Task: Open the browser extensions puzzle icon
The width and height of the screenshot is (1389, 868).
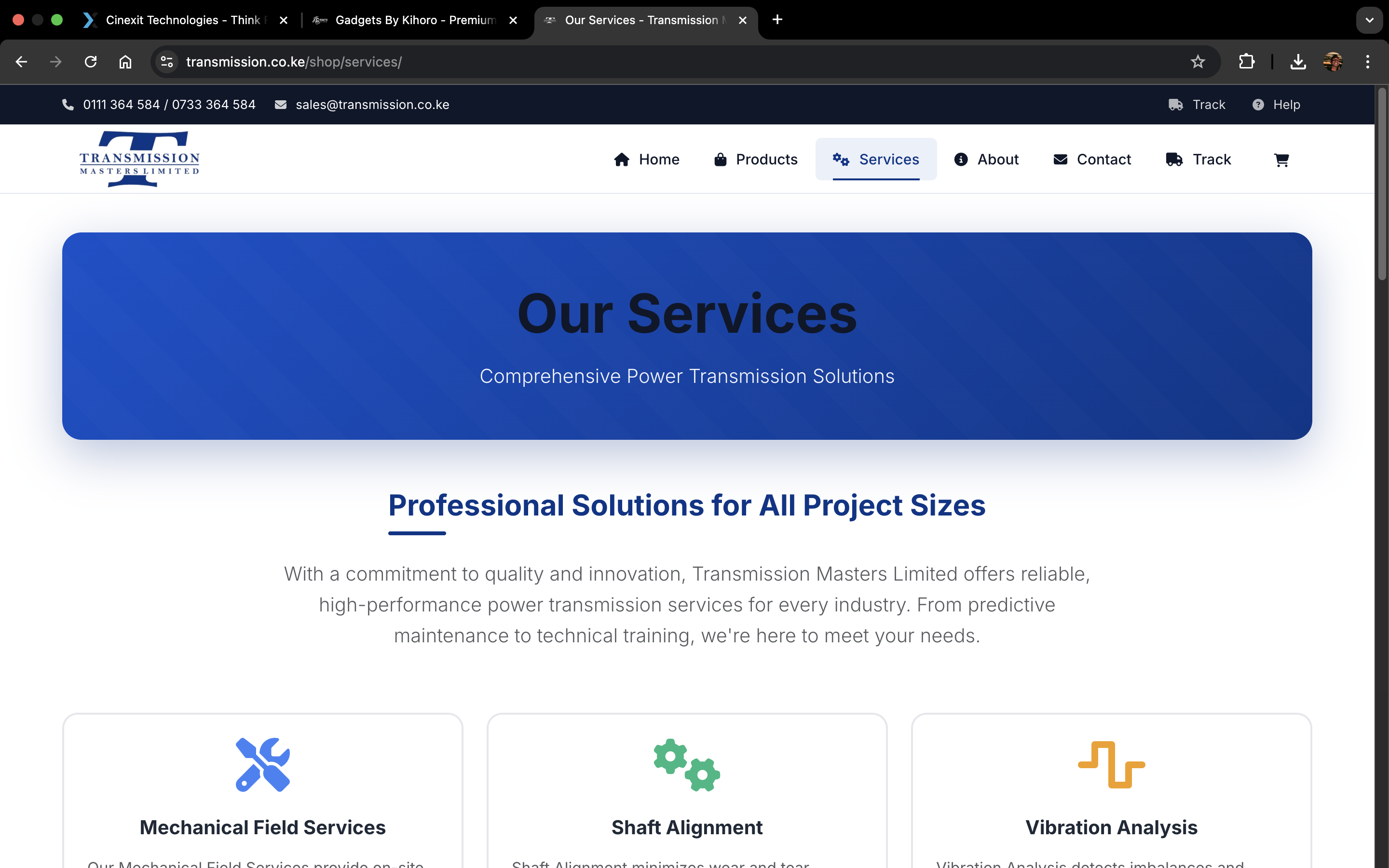Action: [x=1247, y=61]
